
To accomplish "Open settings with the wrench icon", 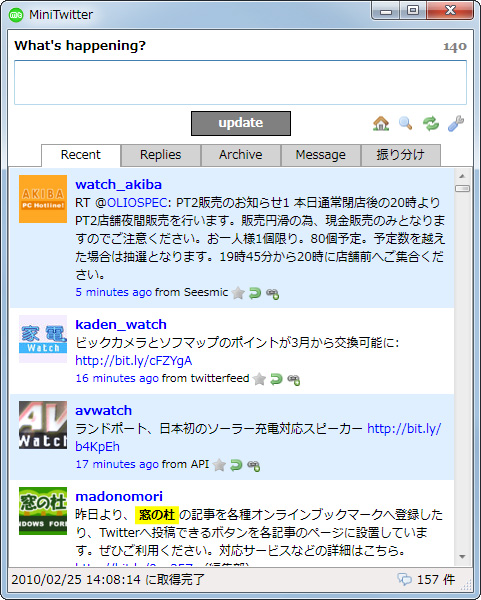I will [x=456, y=124].
